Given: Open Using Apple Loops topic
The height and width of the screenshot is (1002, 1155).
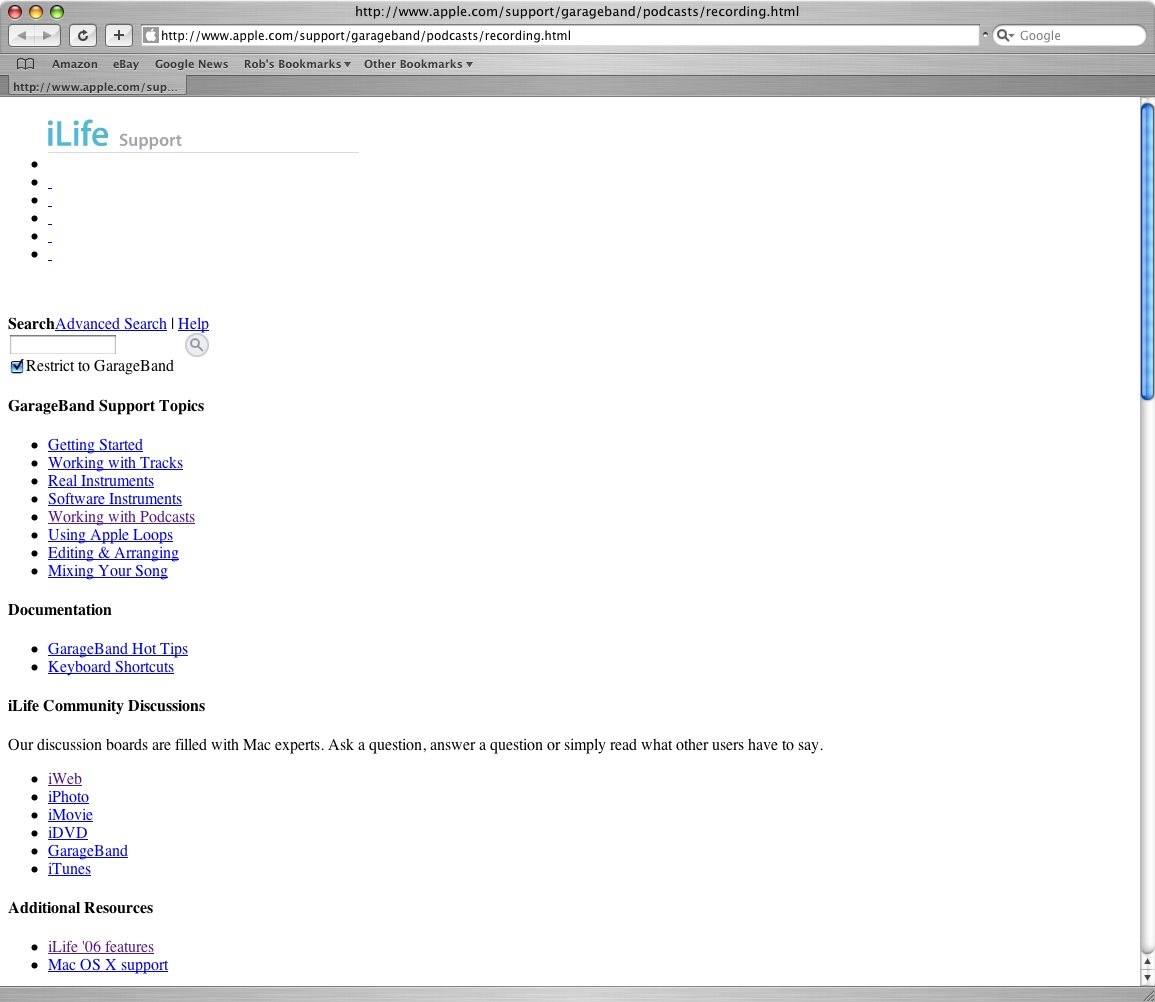Looking at the screenshot, I should [x=110, y=535].
